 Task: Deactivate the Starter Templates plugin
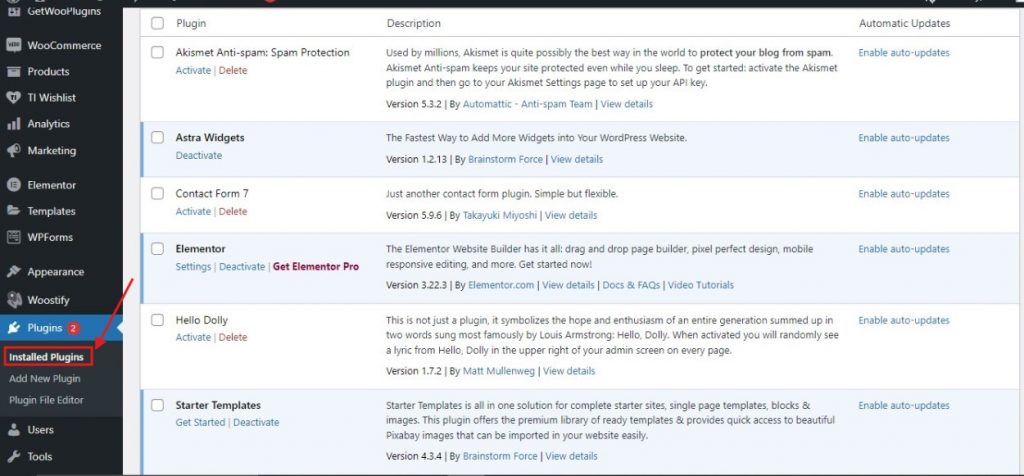pyautogui.click(x=256, y=422)
